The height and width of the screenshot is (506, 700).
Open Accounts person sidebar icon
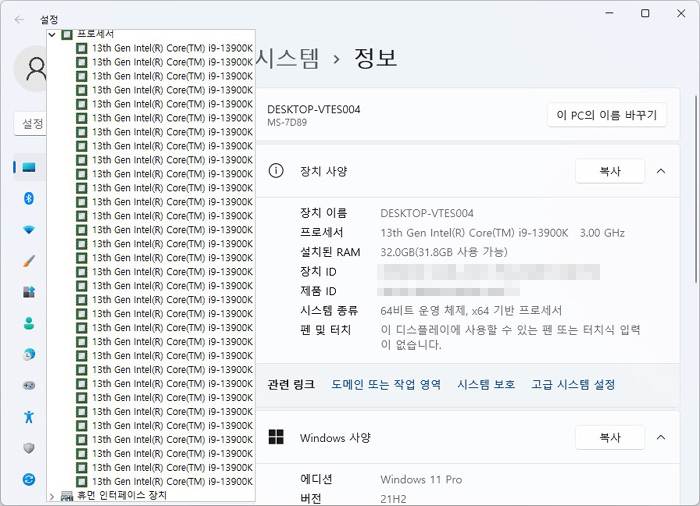coord(29,323)
